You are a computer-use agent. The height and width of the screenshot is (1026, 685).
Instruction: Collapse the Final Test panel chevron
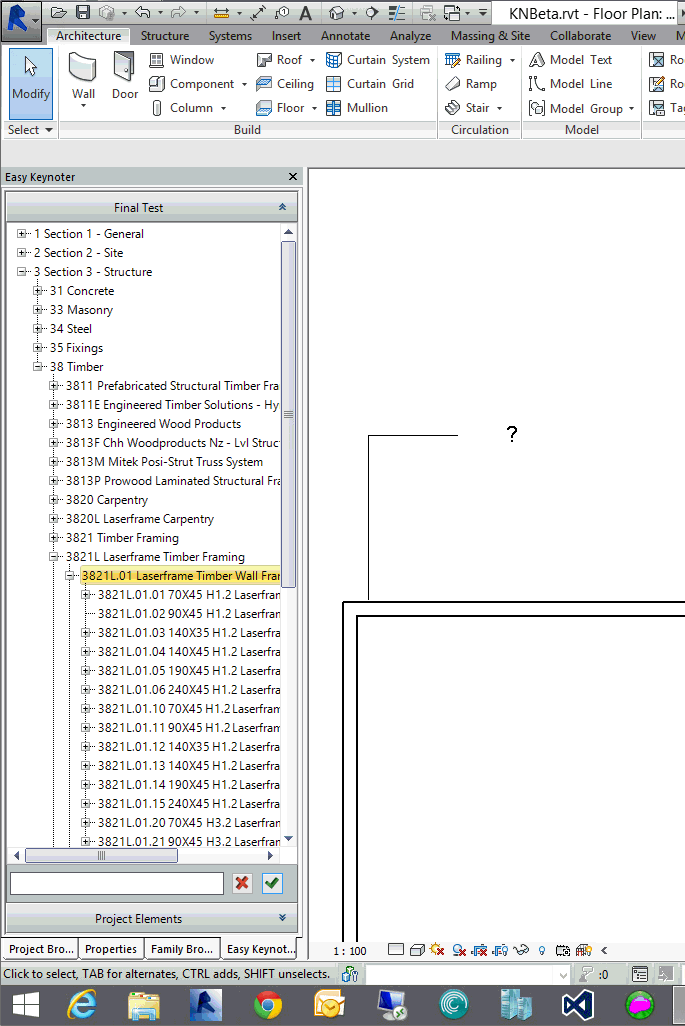pos(282,207)
